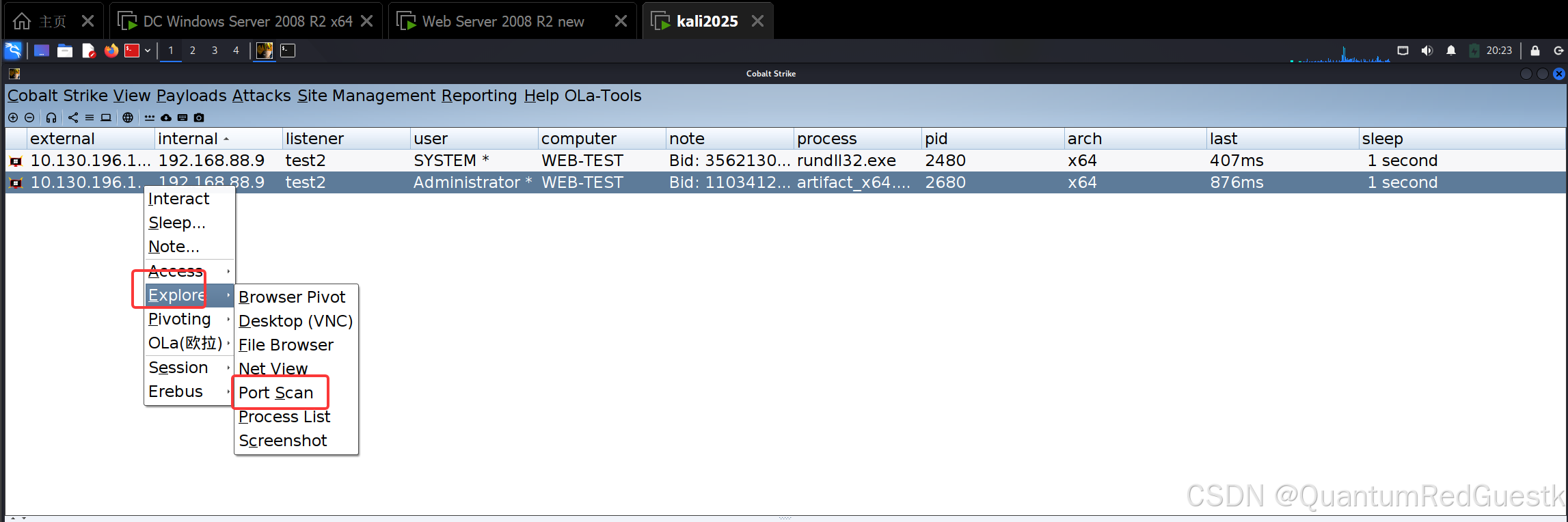Switch to workspace 2
The image size is (1568, 522).
[x=193, y=51]
